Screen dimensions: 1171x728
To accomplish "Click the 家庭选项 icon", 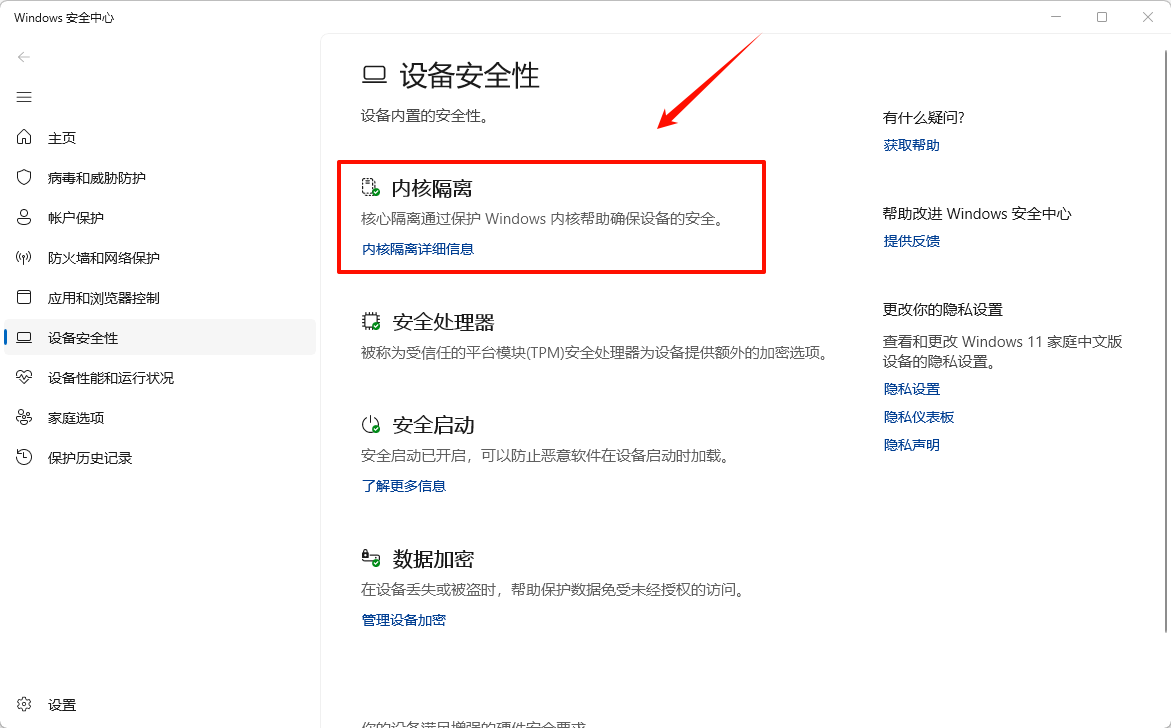I will tap(23, 417).
